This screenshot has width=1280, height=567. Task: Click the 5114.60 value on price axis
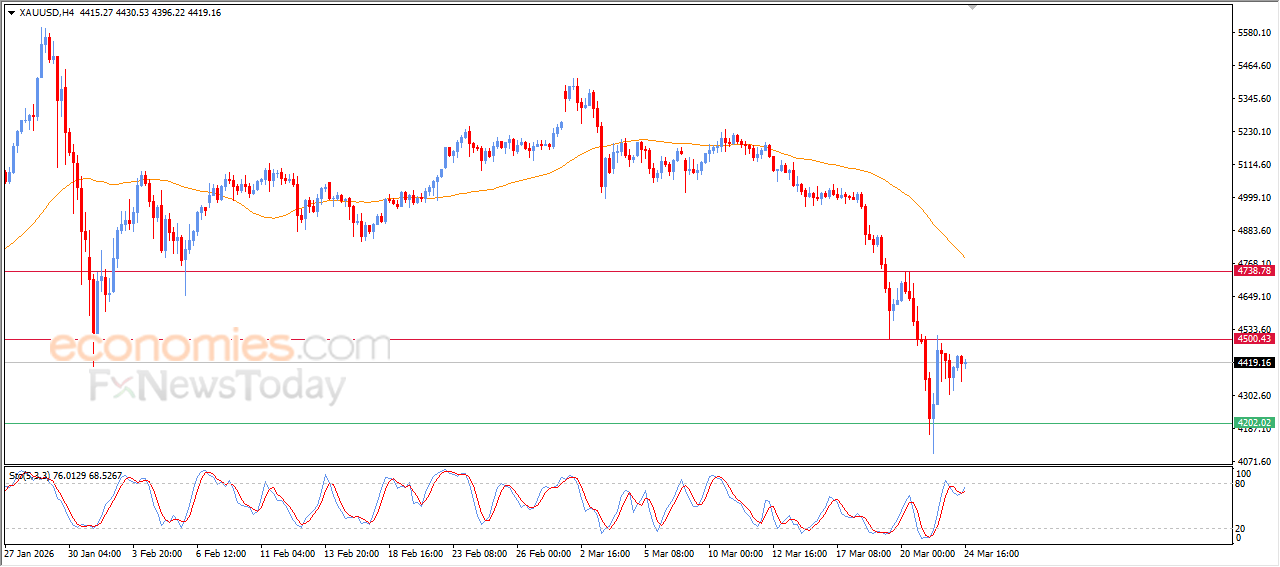point(1254,165)
